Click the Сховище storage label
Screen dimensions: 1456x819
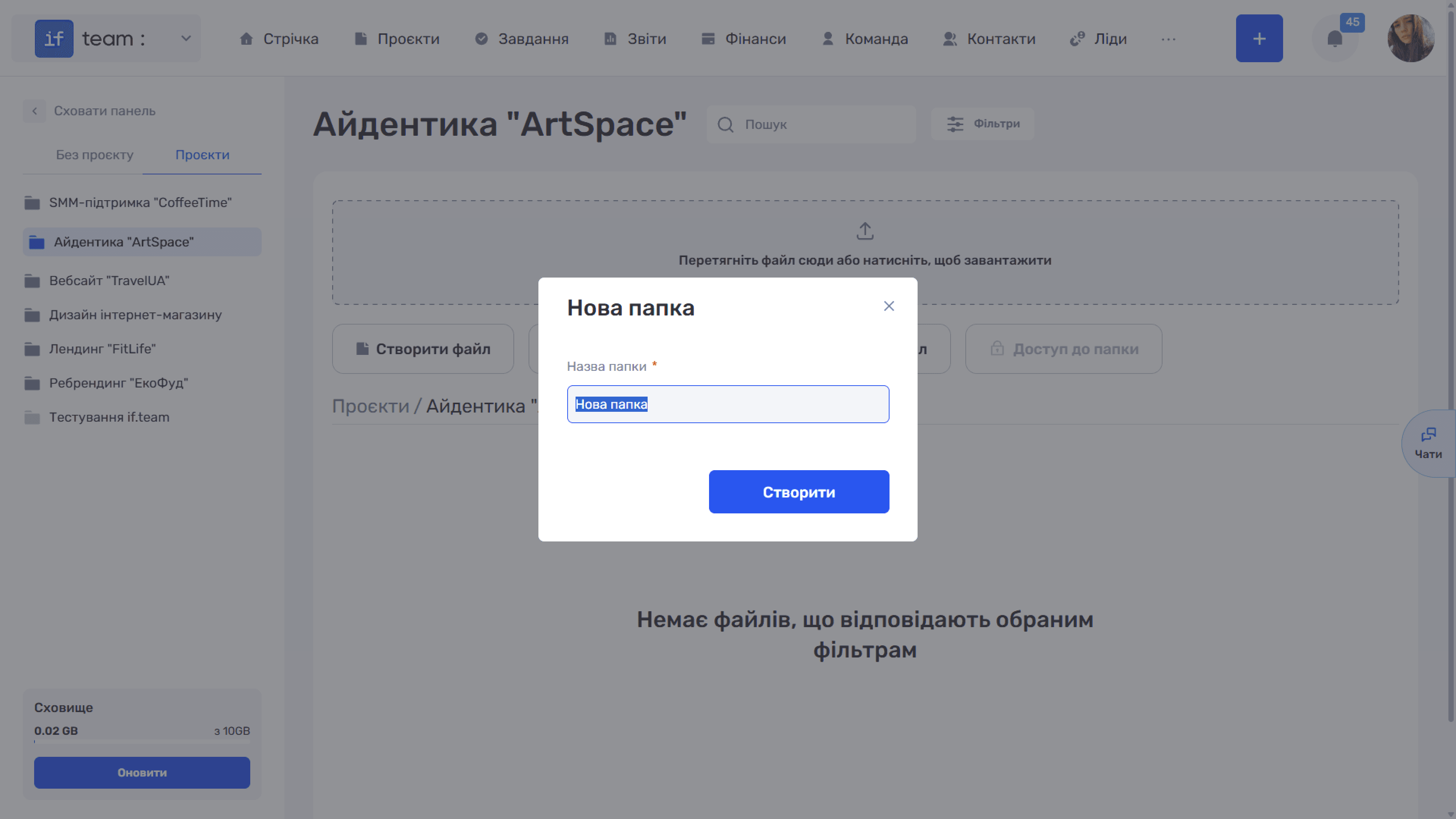pyautogui.click(x=63, y=707)
